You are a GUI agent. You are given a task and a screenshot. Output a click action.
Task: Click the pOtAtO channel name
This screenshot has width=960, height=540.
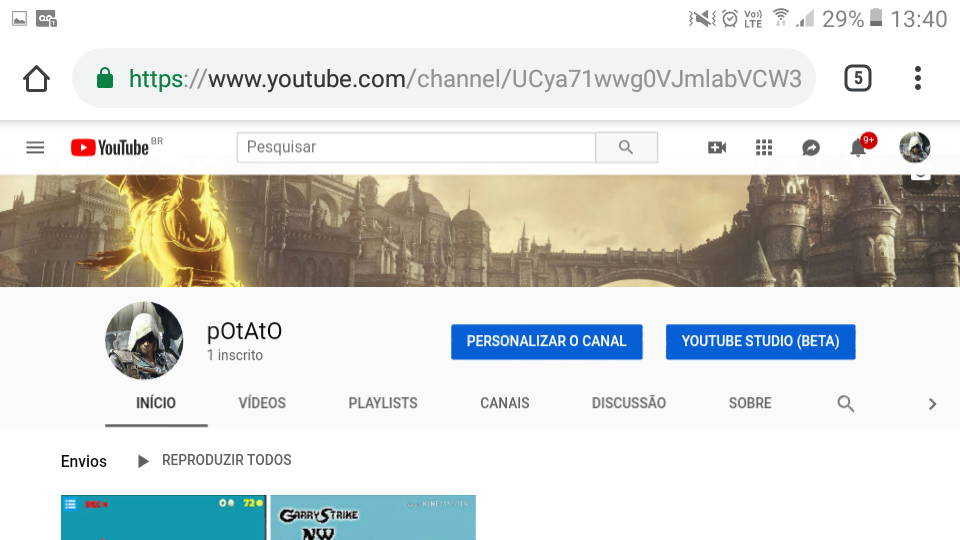[x=244, y=331]
